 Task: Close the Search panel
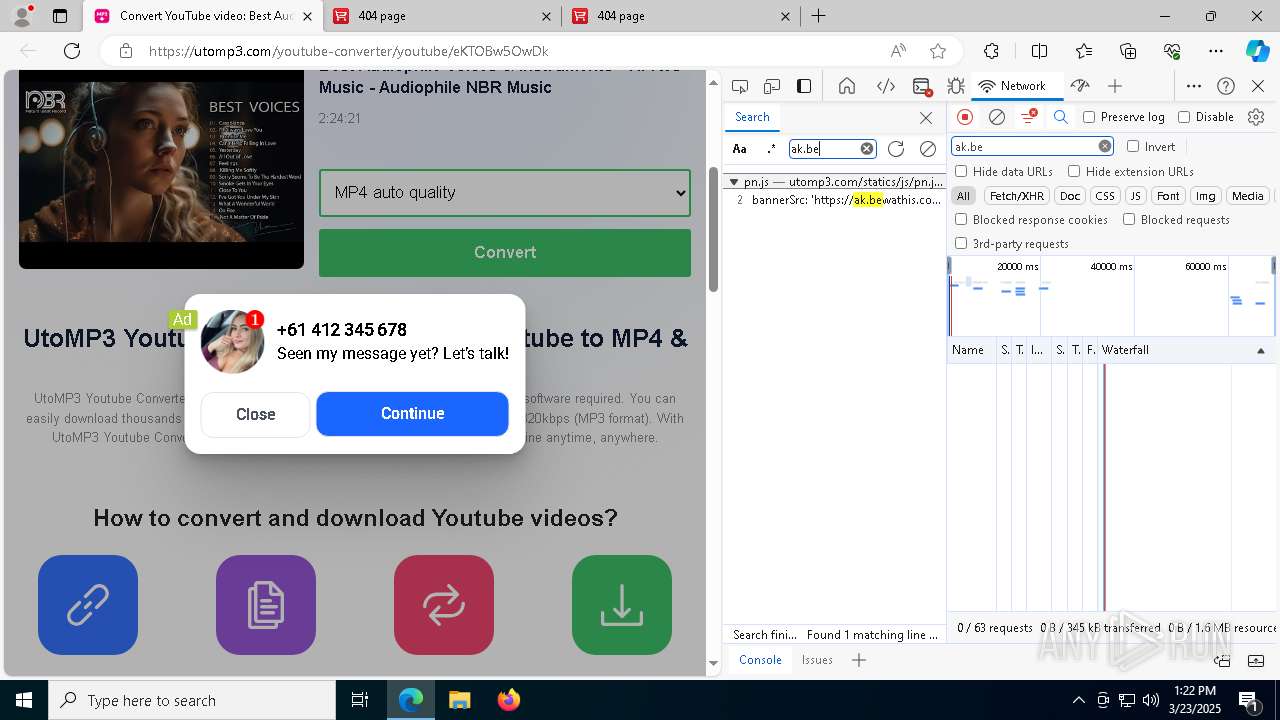point(926,118)
